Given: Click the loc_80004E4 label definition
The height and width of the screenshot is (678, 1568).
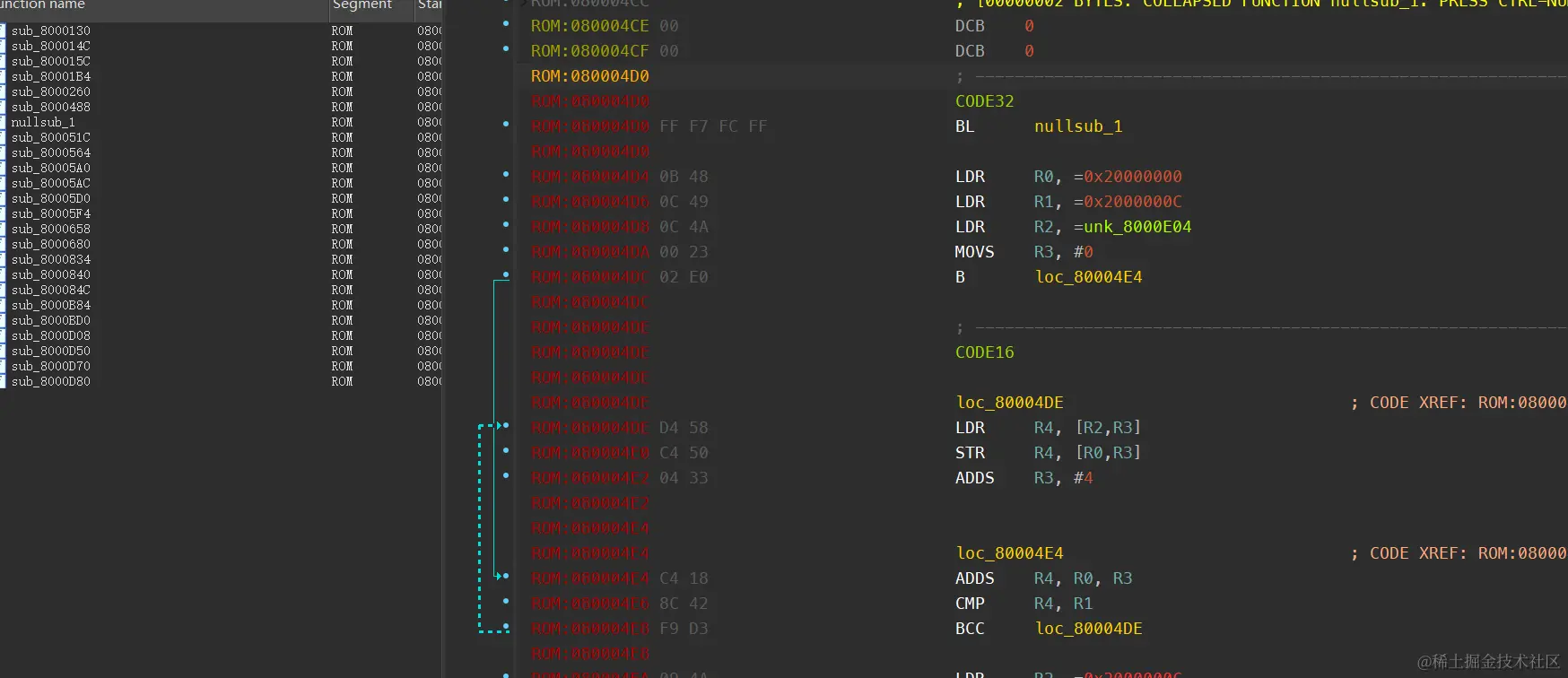Looking at the screenshot, I should [1009, 553].
